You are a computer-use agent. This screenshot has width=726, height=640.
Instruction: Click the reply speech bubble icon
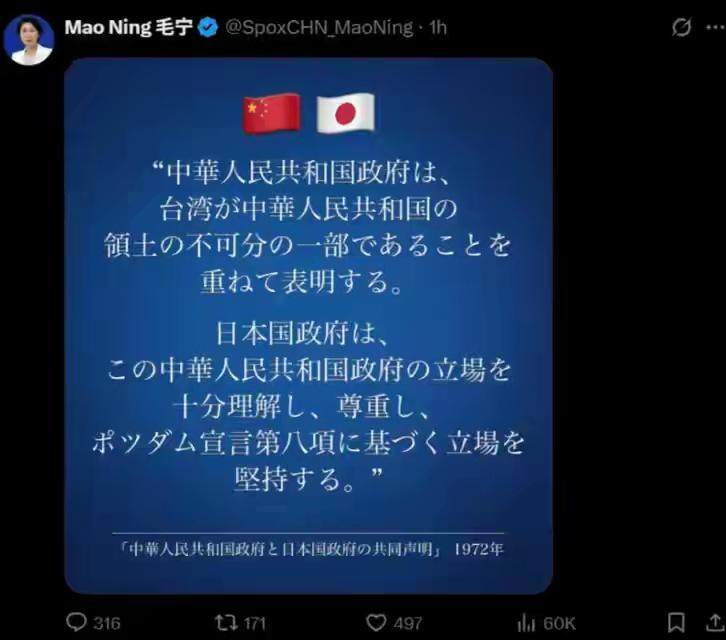pos(76,622)
